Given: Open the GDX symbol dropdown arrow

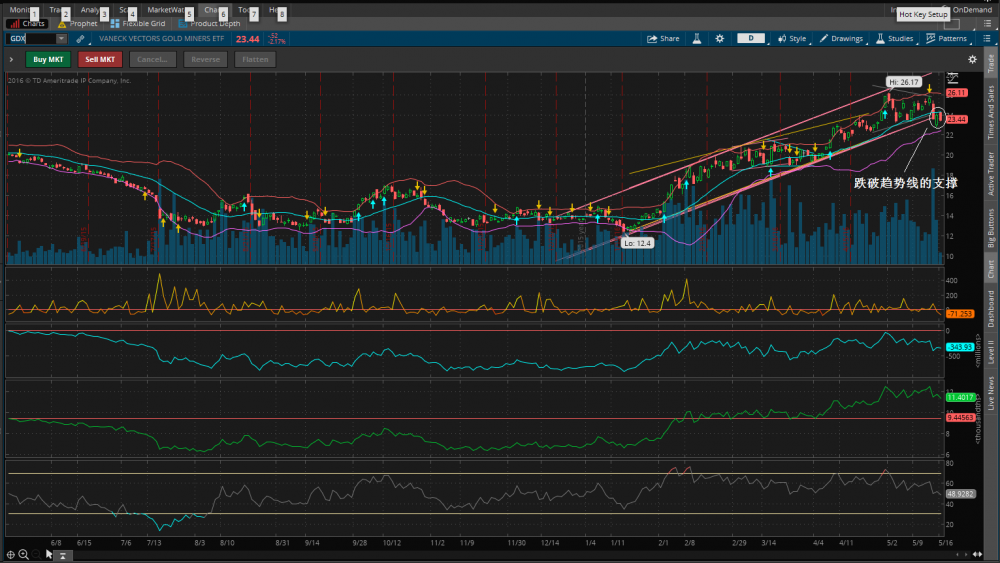Looking at the screenshot, I should pyautogui.click(x=62, y=39).
